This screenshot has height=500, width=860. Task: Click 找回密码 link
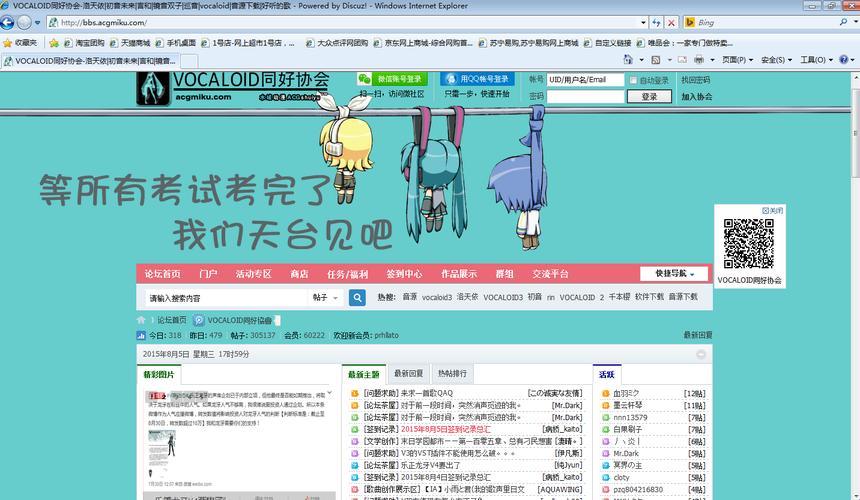tap(695, 80)
